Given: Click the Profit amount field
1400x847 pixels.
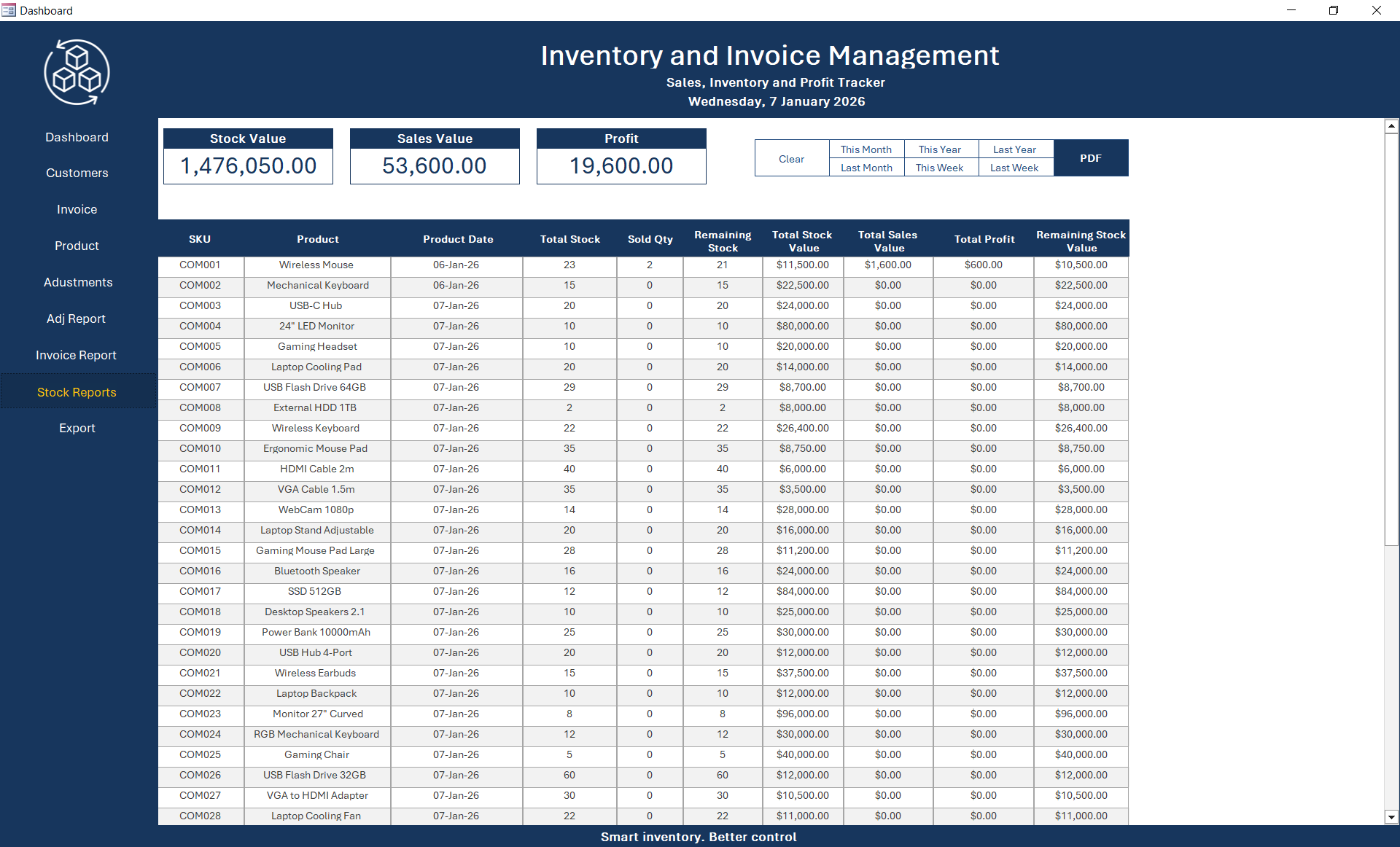Looking at the screenshot, I should pos(621,166).
